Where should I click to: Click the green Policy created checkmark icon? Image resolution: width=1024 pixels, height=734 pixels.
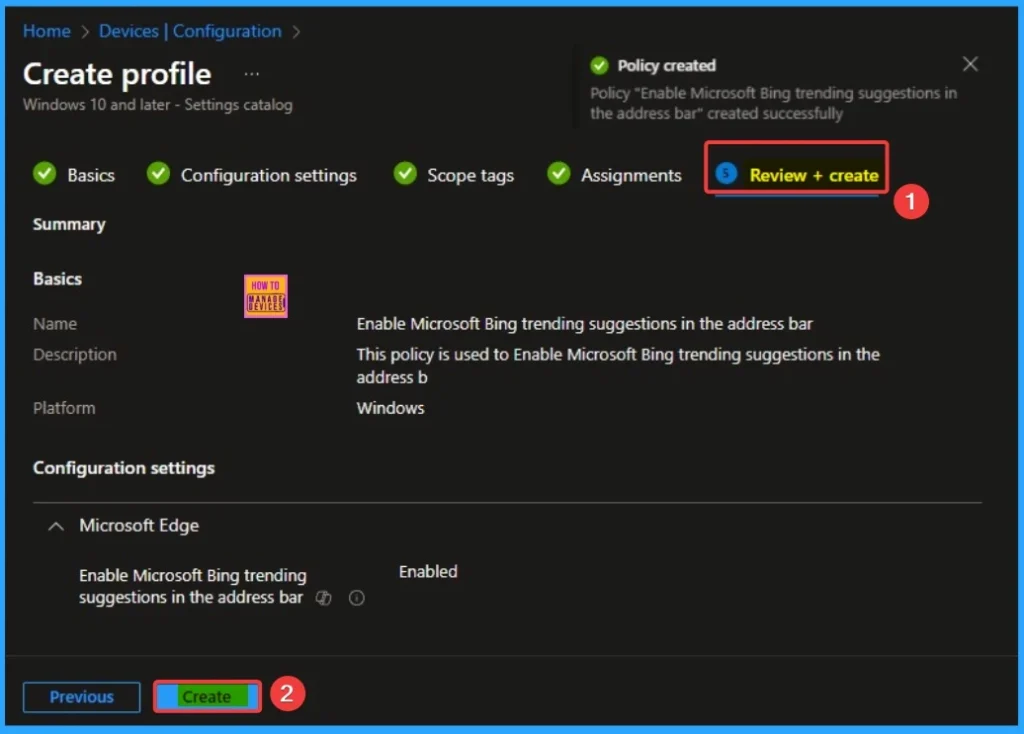[x=599, y=65]
